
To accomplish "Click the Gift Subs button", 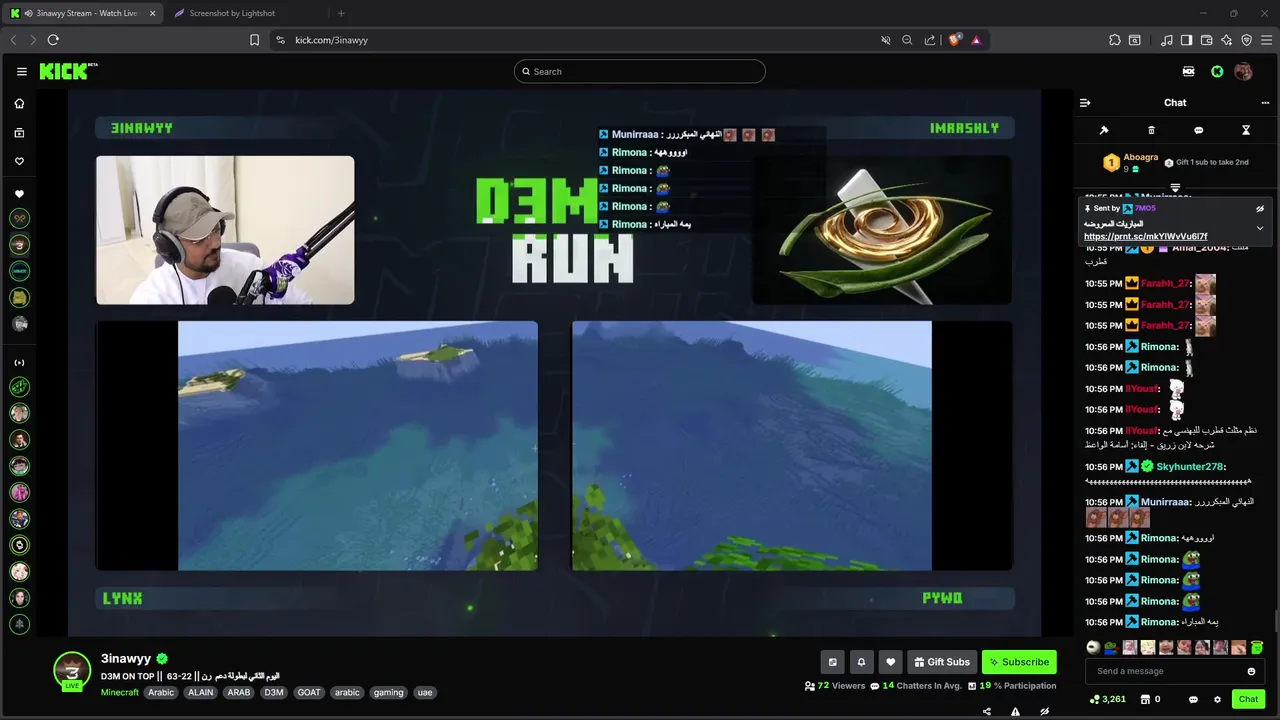I will pos(941,662).
